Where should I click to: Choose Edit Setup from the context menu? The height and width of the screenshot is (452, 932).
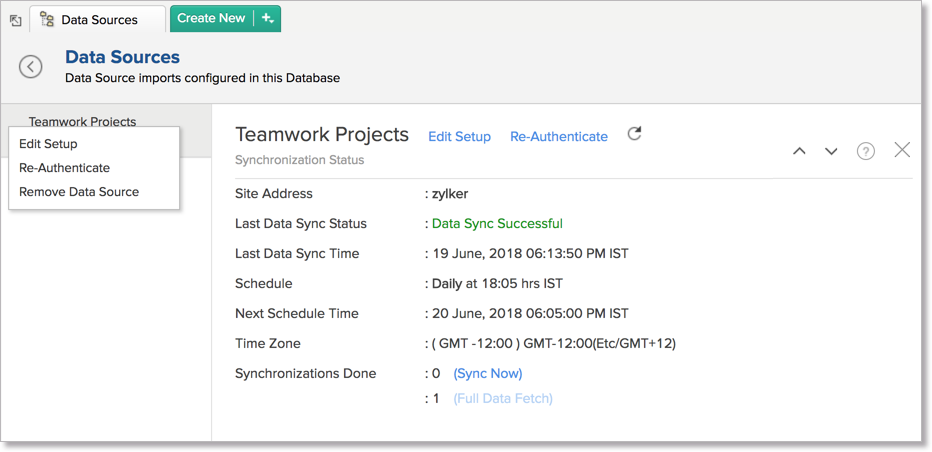pos(48,144)
